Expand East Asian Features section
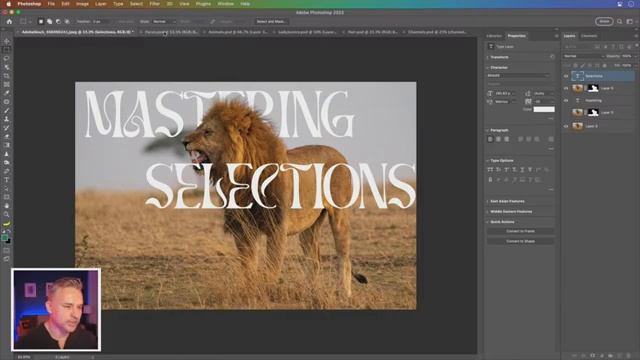 pyautogui.click(x=487, y=201)
